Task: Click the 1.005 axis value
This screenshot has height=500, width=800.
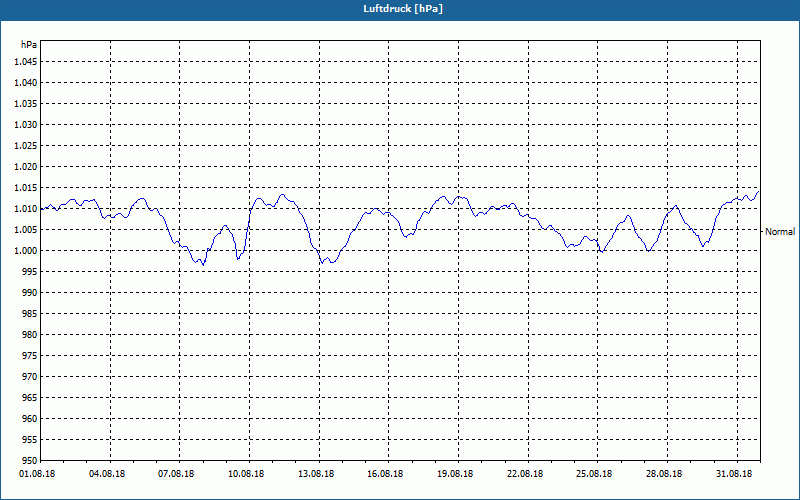Action: point(26,230)
